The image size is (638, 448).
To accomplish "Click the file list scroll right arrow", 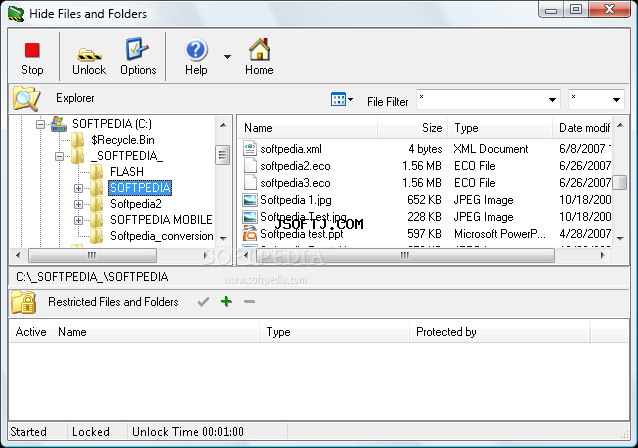I will pos(603,256).
